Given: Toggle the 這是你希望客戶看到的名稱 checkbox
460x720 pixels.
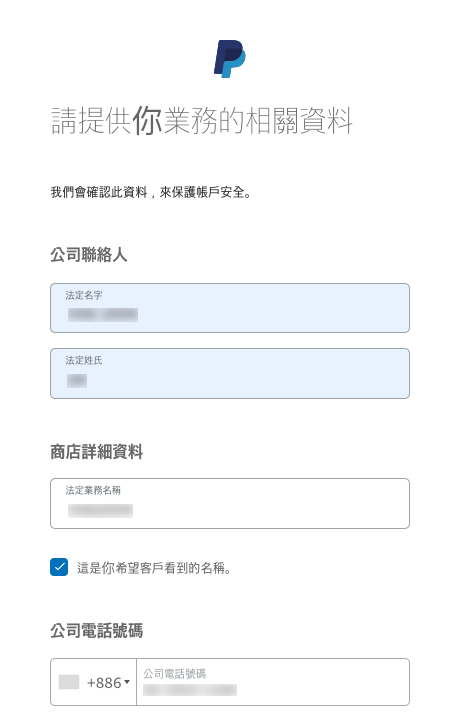Looking at the screenshot, I should (59, 567).
